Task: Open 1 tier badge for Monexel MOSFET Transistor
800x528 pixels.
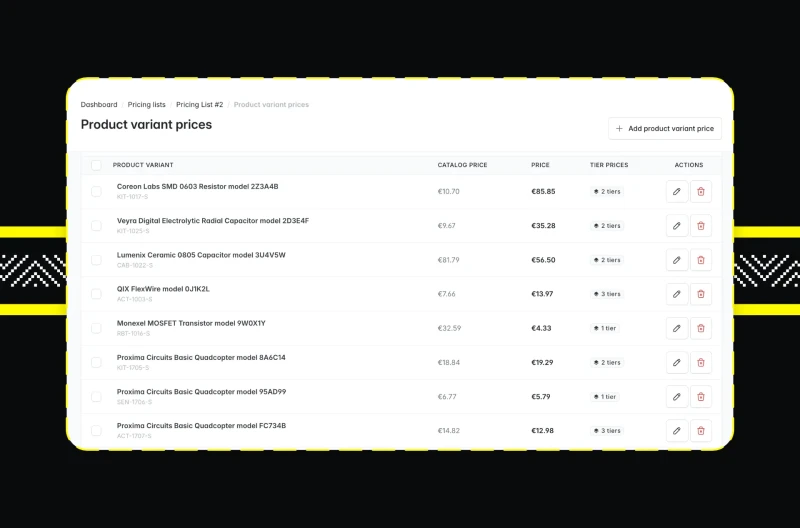Action: tap(605, 328)
